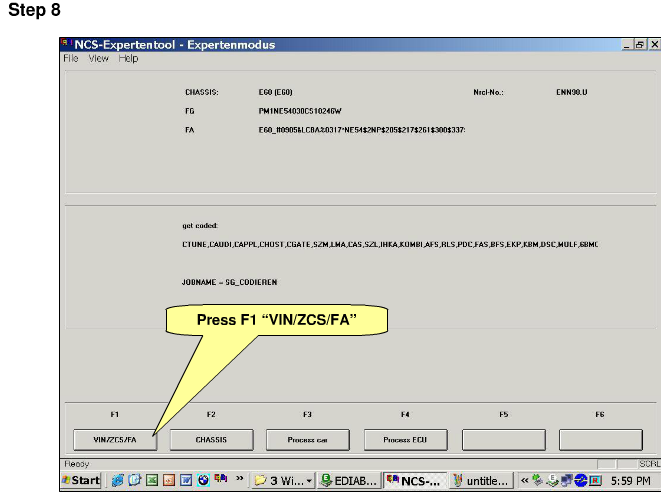Launch Word from quick launch
This screenshot has width=661, height=494.
click(x=186, y=480)
